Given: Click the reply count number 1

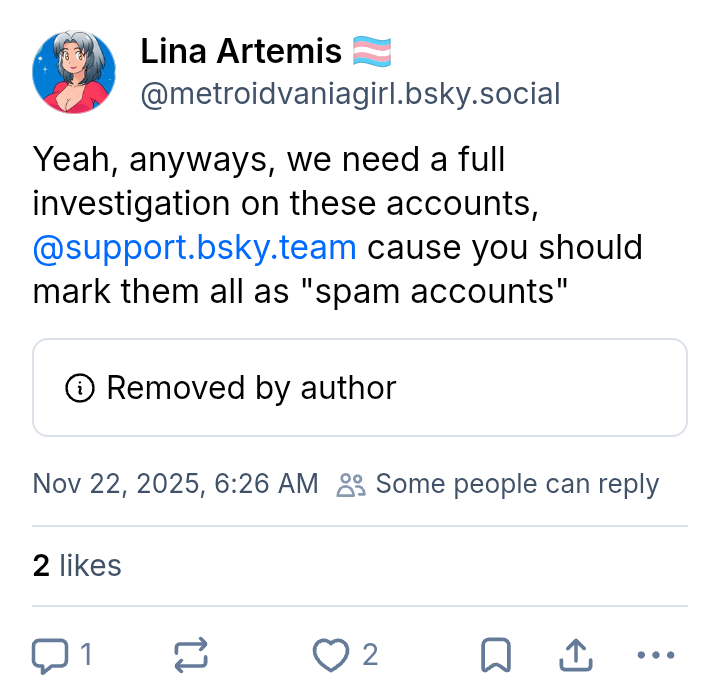Looking at the screenshot, I should click(86, 655).
